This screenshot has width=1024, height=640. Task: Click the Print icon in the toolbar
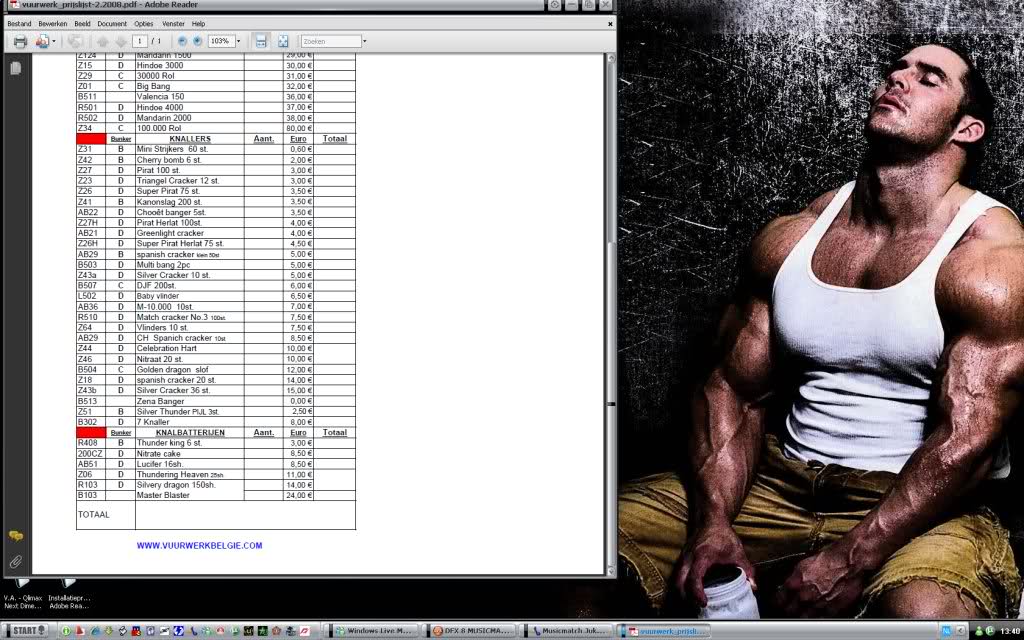click(20, 41)
